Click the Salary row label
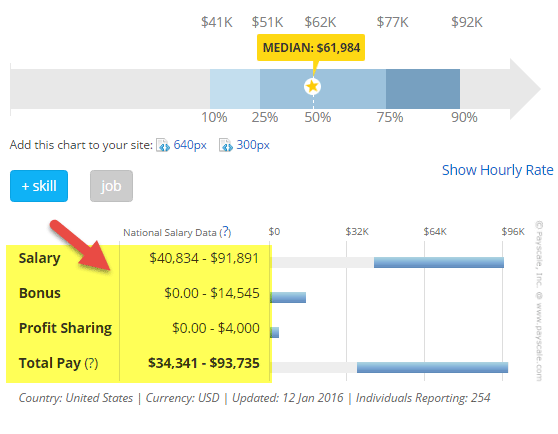The image size is (558, 434). coord(40,258)
